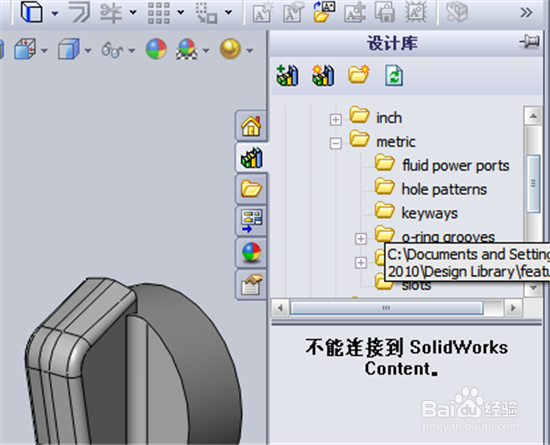Click horizontal scrollbar right arrow

tap(514, 308)
